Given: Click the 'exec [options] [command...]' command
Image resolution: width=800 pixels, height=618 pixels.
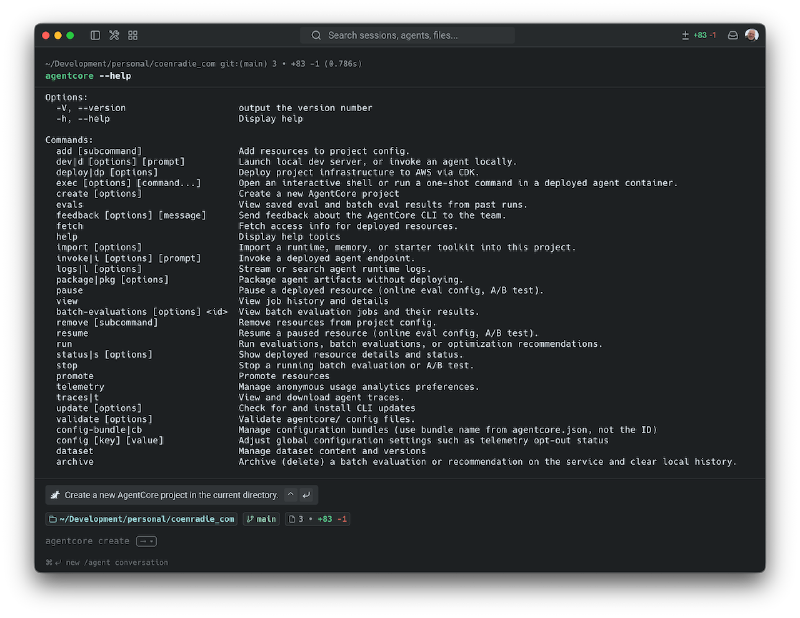Looking at the screenshot, I should 129,183.
